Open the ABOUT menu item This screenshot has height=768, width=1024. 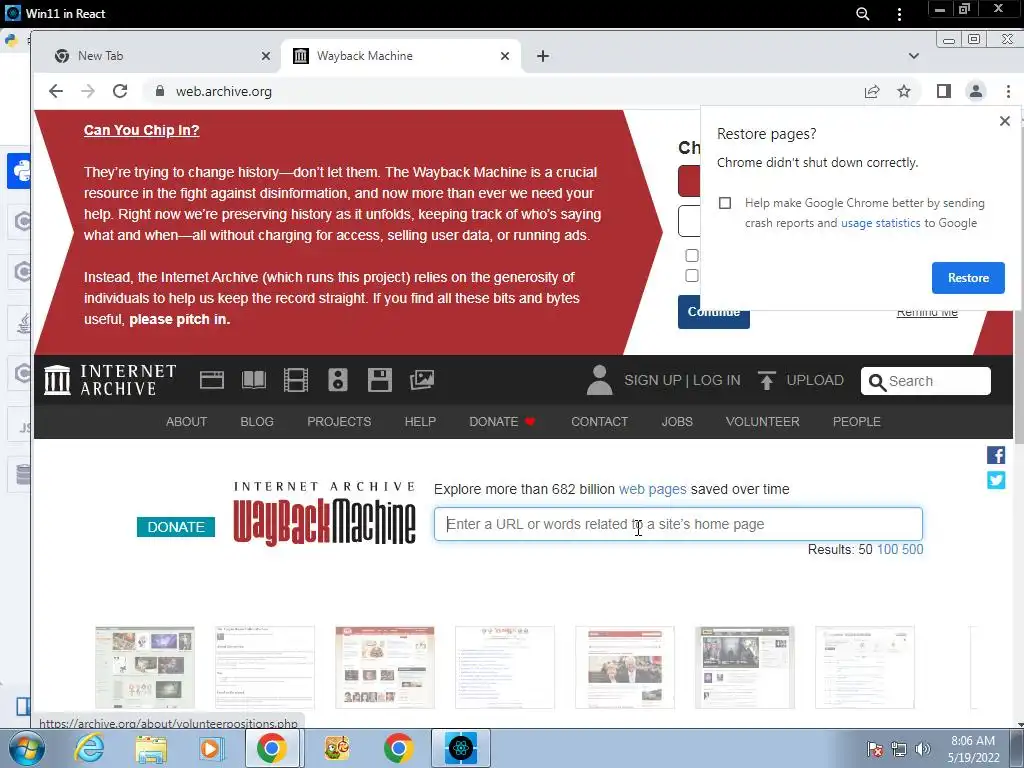point(186,422)
